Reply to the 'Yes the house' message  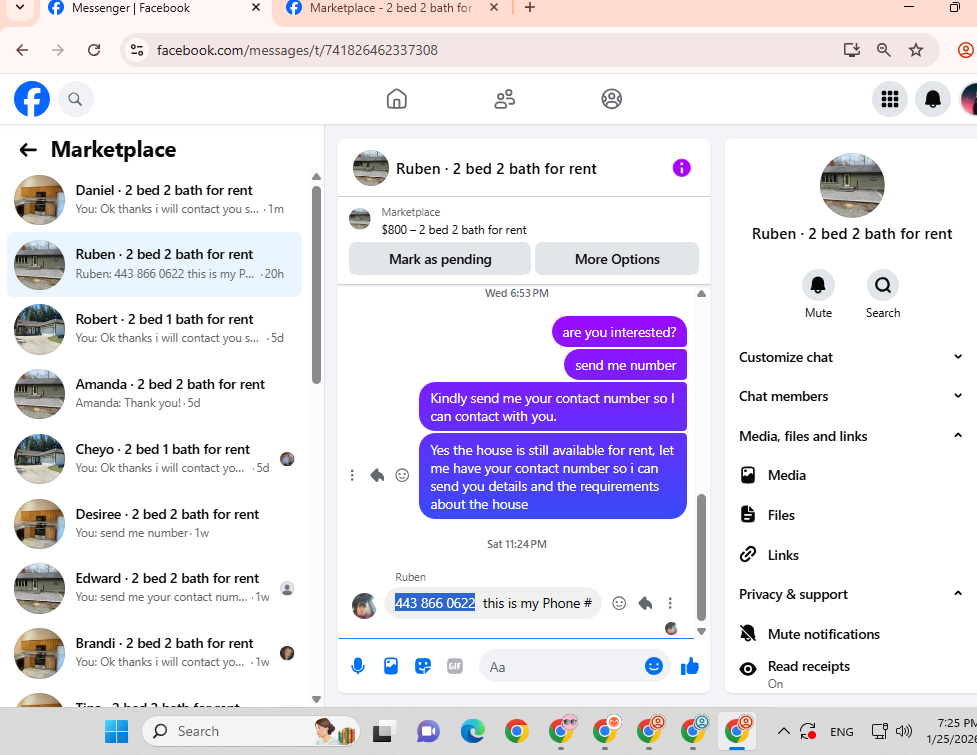click(377, 475)
